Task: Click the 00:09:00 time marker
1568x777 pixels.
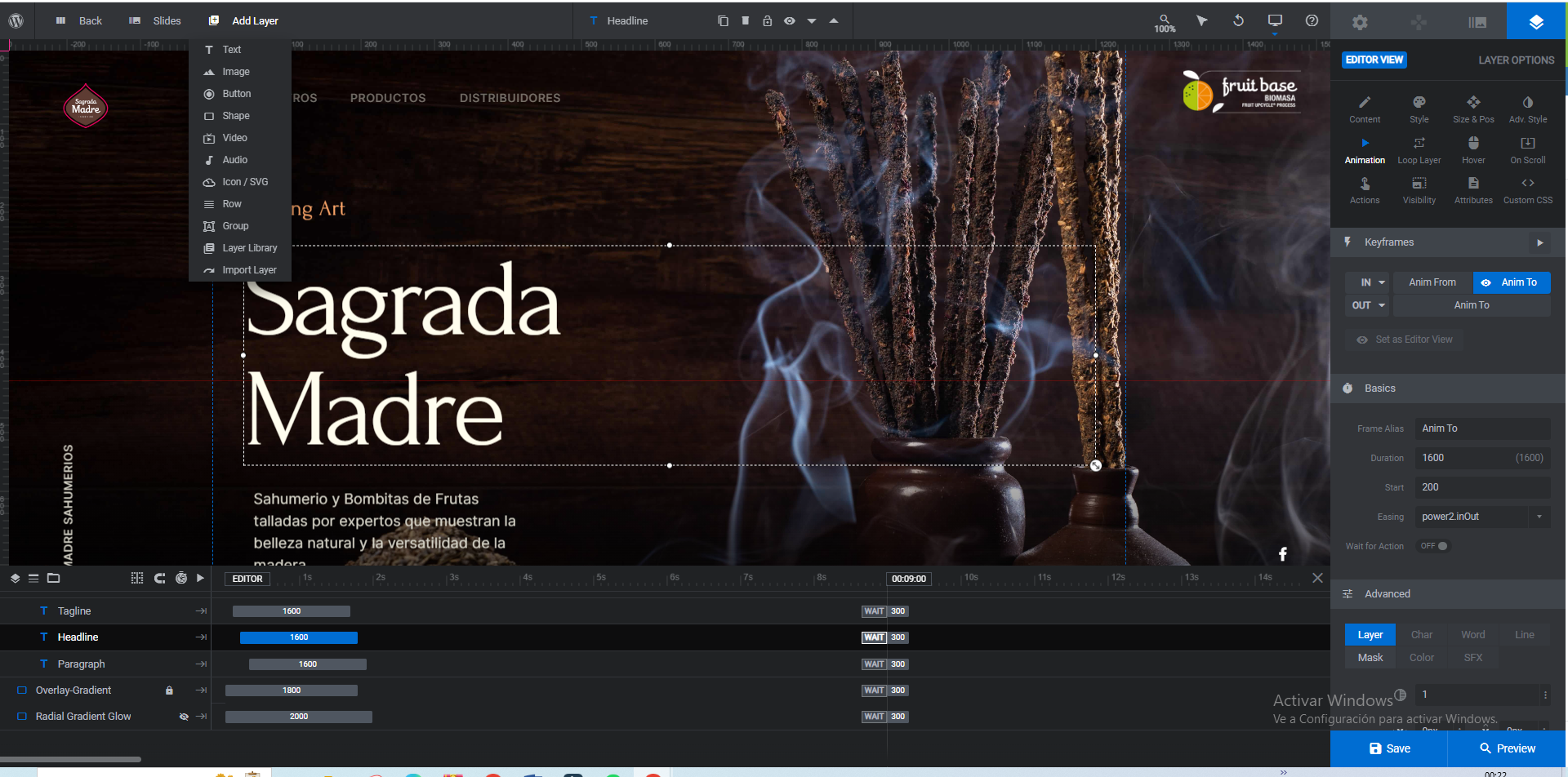Action: pyautogui.click(x=909, y=579)
